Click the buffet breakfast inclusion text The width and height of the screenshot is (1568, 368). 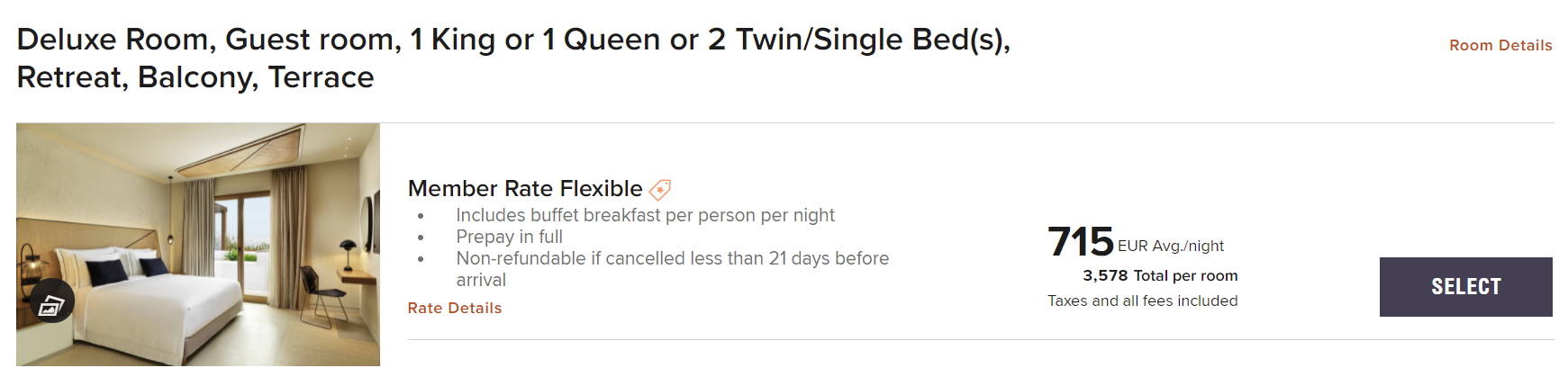(x=645, y=215)
